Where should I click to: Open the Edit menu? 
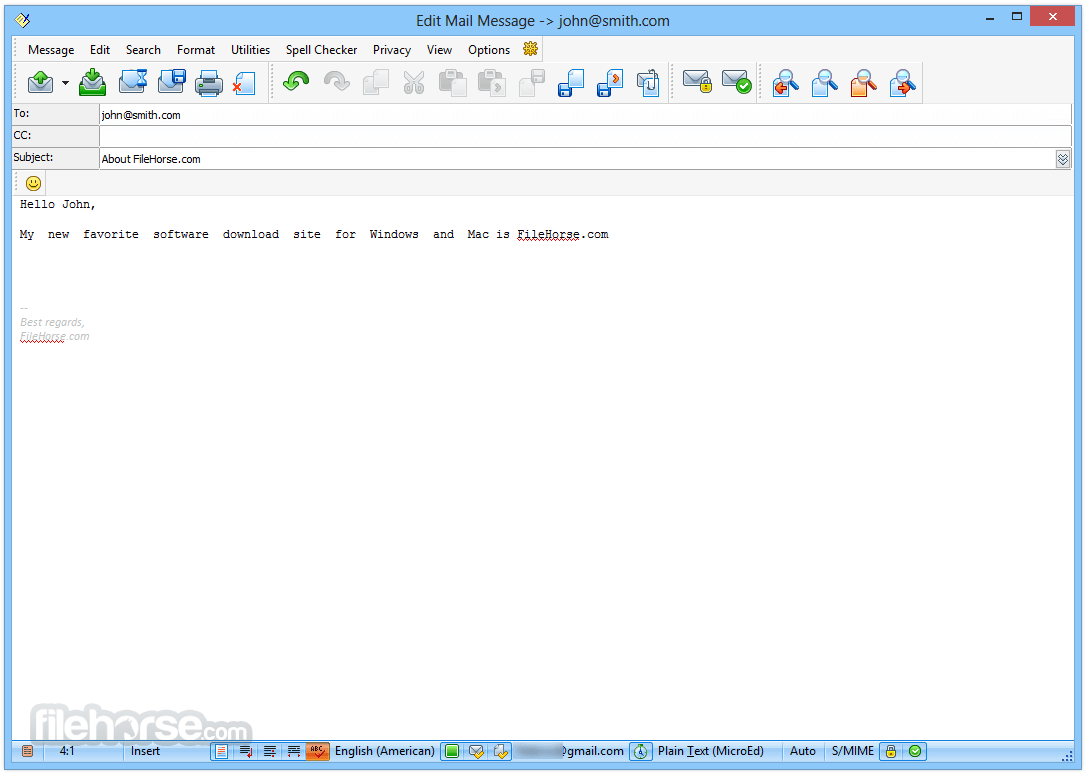coord(100,50)
